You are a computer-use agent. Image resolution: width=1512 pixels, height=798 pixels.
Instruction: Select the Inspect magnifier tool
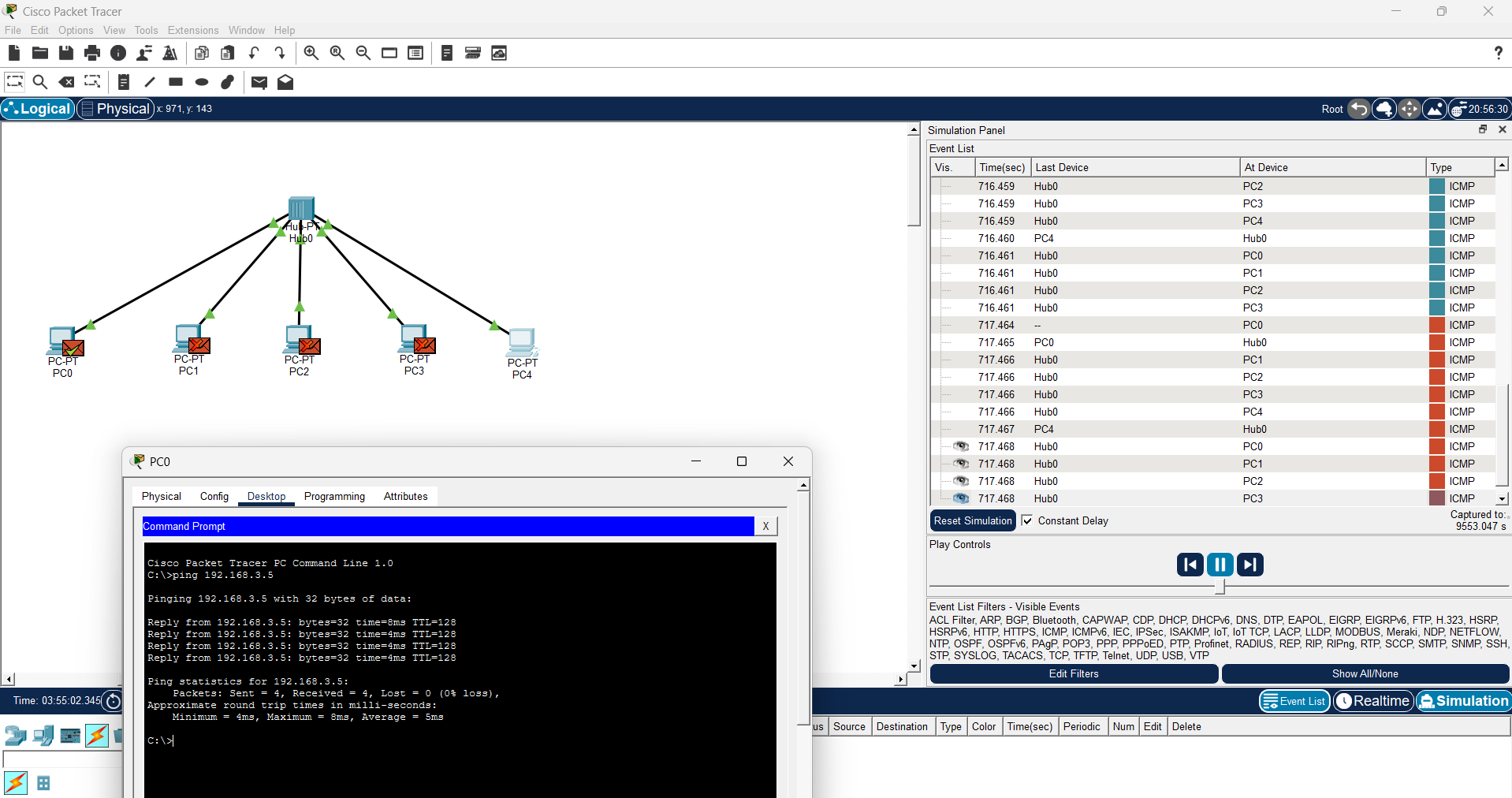pyautogui.click(x=40, y=82)
